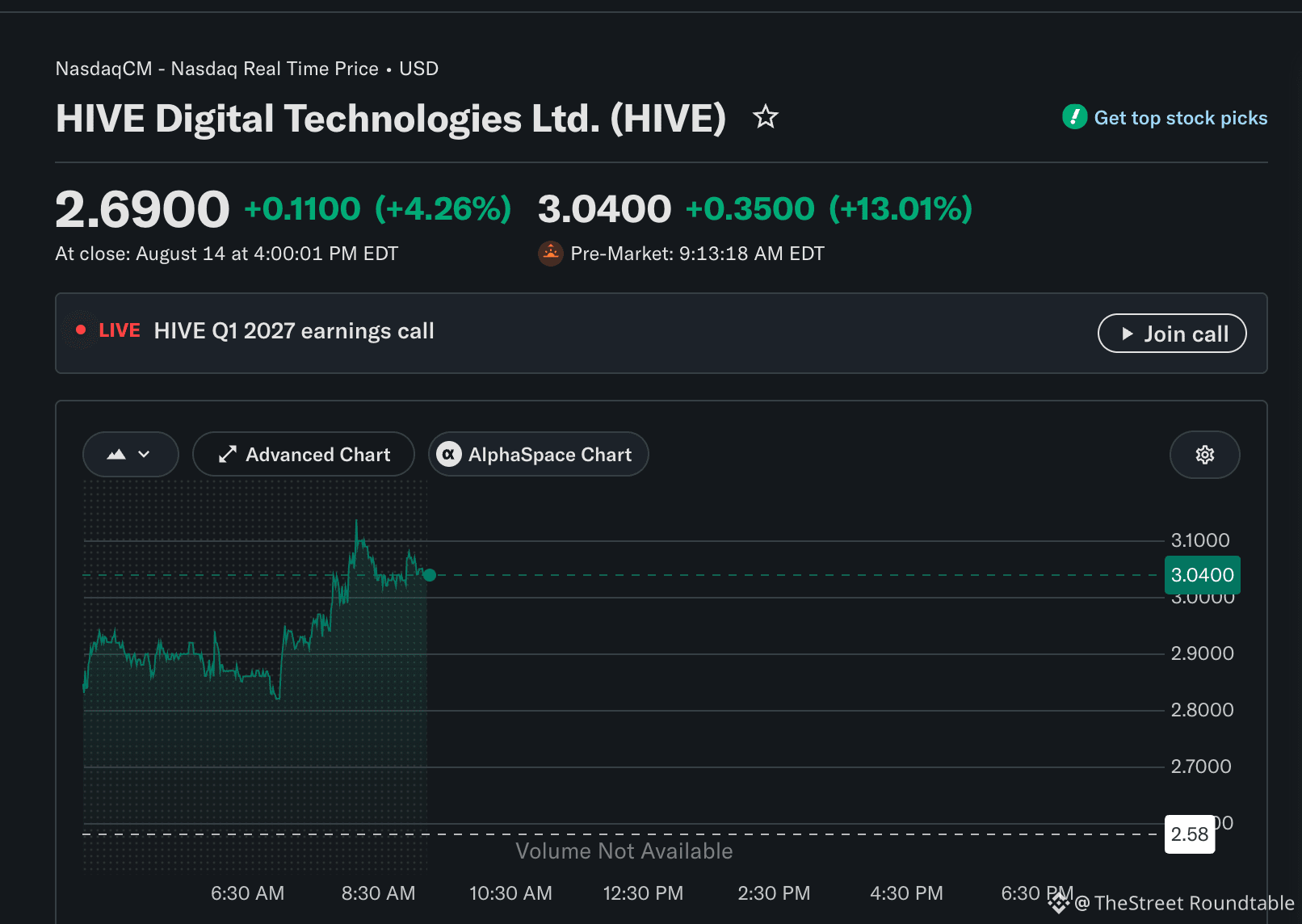
Task: Open the chart type dropdown
Action: pyautogui.click(x=131, y=455)
